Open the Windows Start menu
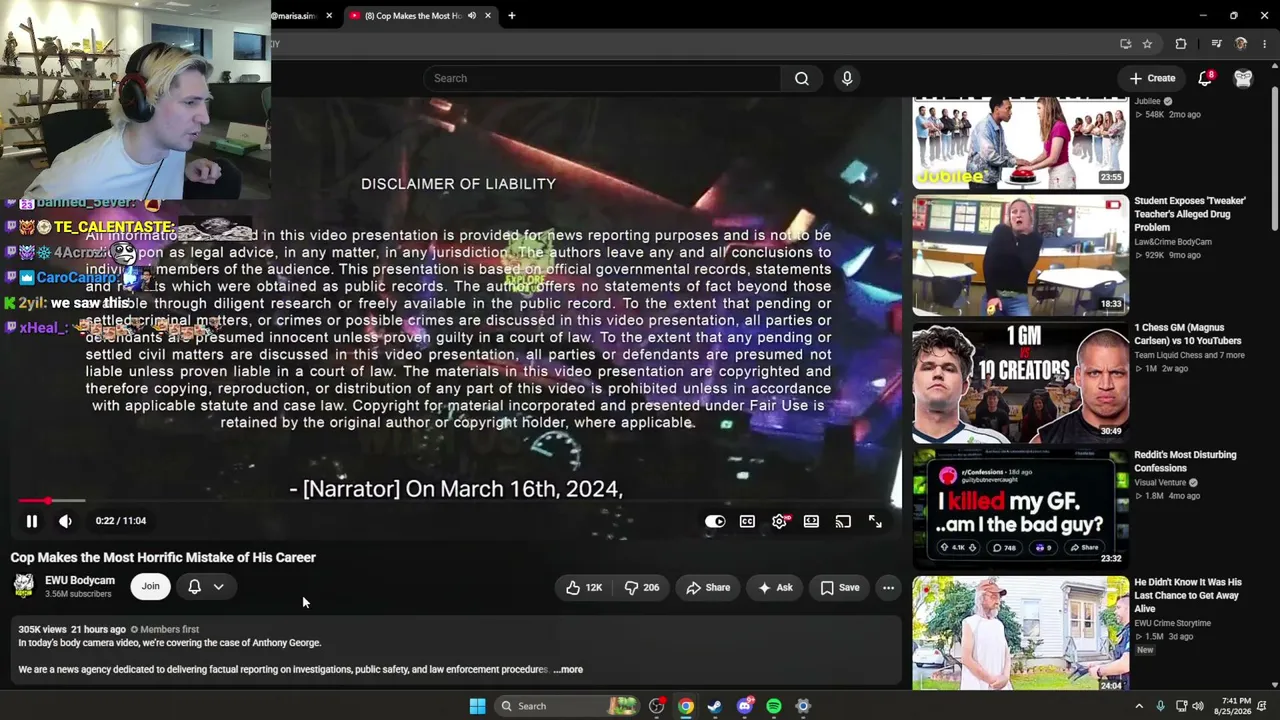The image size is (1280, 720). click(x=478, y=706)
